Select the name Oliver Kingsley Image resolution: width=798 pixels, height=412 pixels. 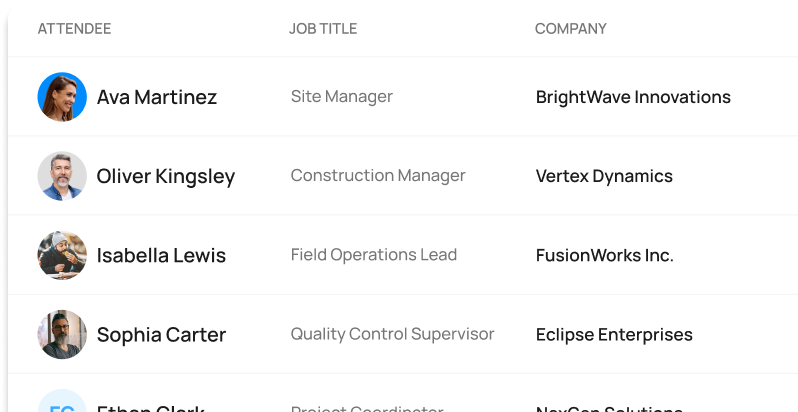tap(166, 176)
